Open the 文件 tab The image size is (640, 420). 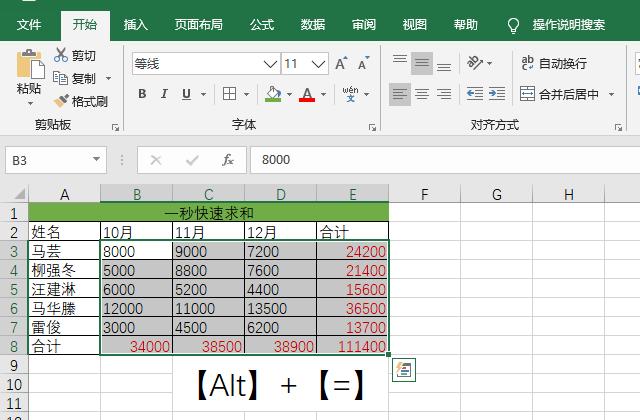pos(29,25)
